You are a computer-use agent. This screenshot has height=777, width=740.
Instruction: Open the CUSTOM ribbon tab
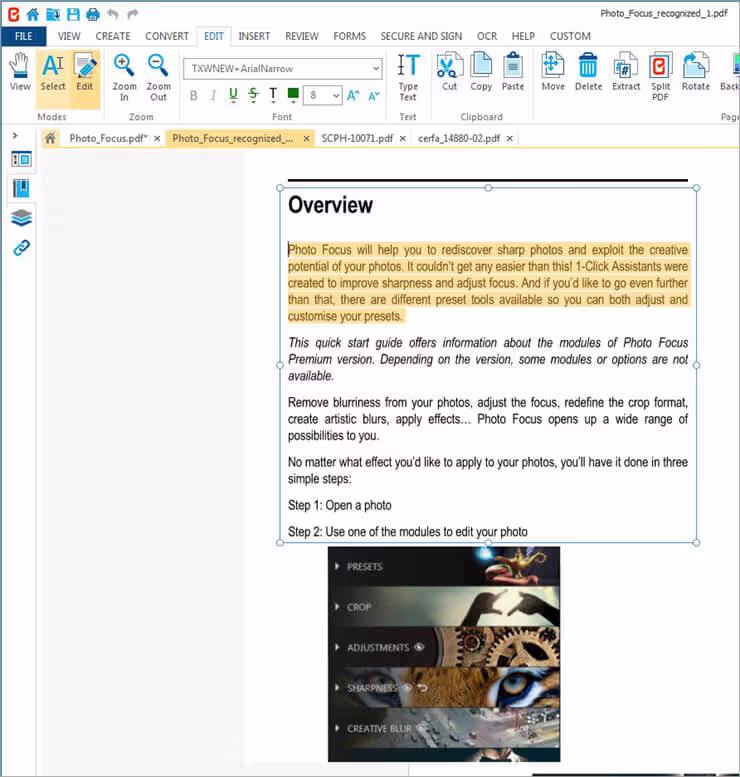coord(570,36)
